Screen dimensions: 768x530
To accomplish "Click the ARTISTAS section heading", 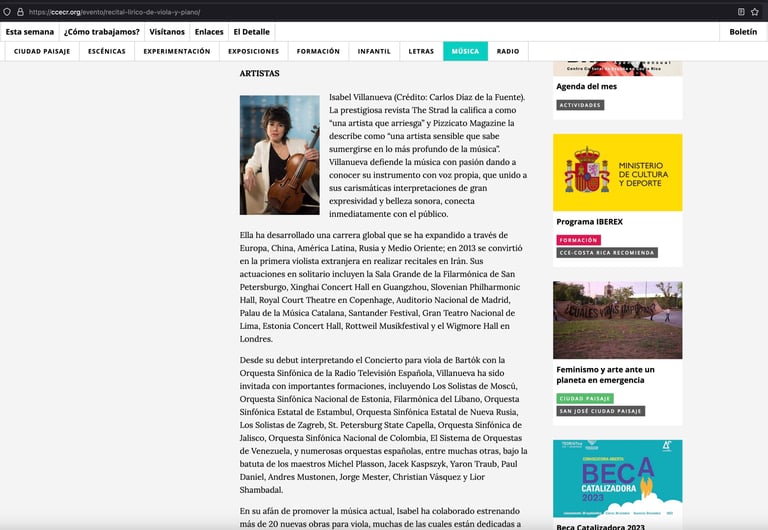I will [x=260, y=73].
